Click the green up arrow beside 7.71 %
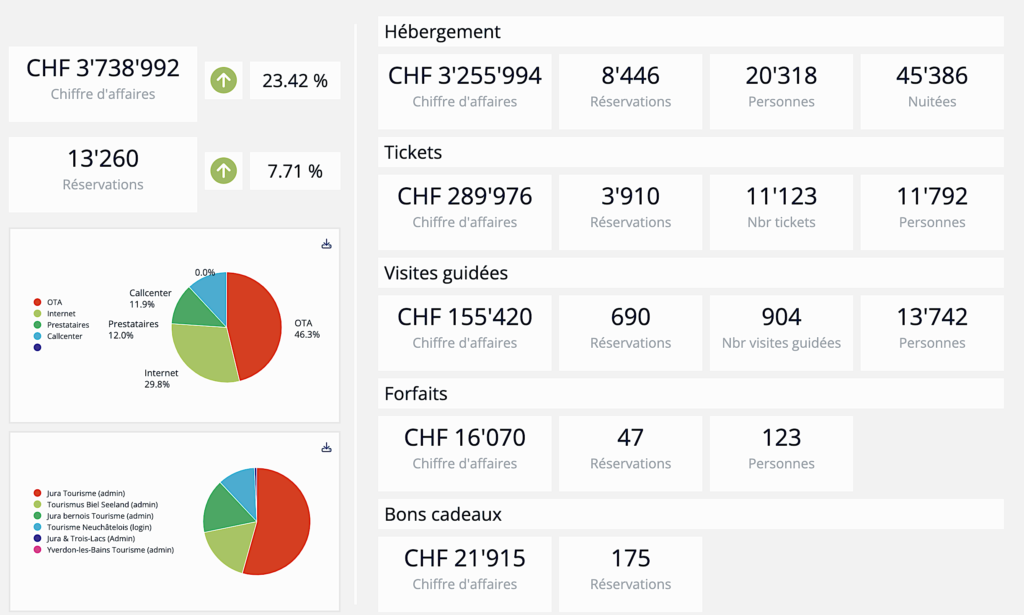 coord(223,171)
